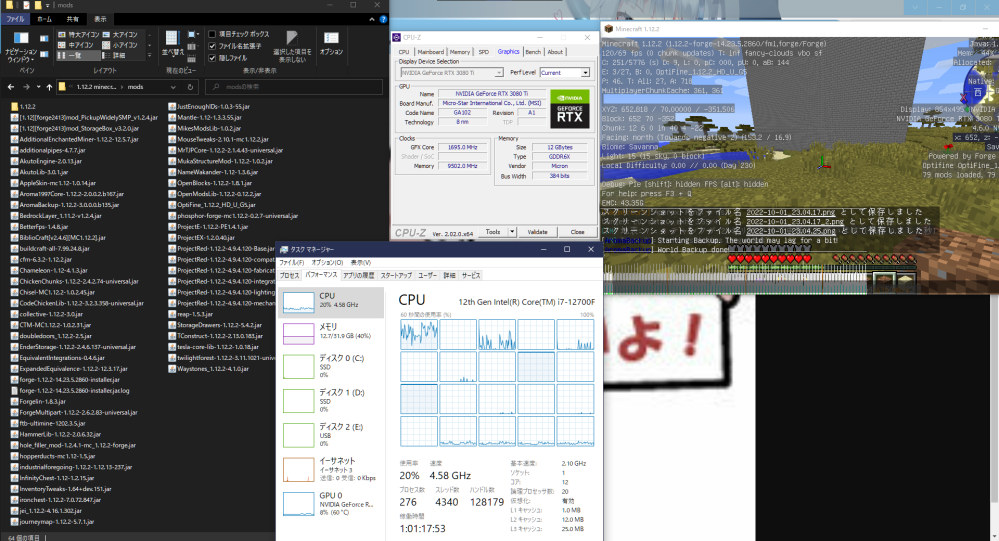
Task: Click the NVIDIA GeForce RTX logo in CPU-Z
Action: [569, 108]
